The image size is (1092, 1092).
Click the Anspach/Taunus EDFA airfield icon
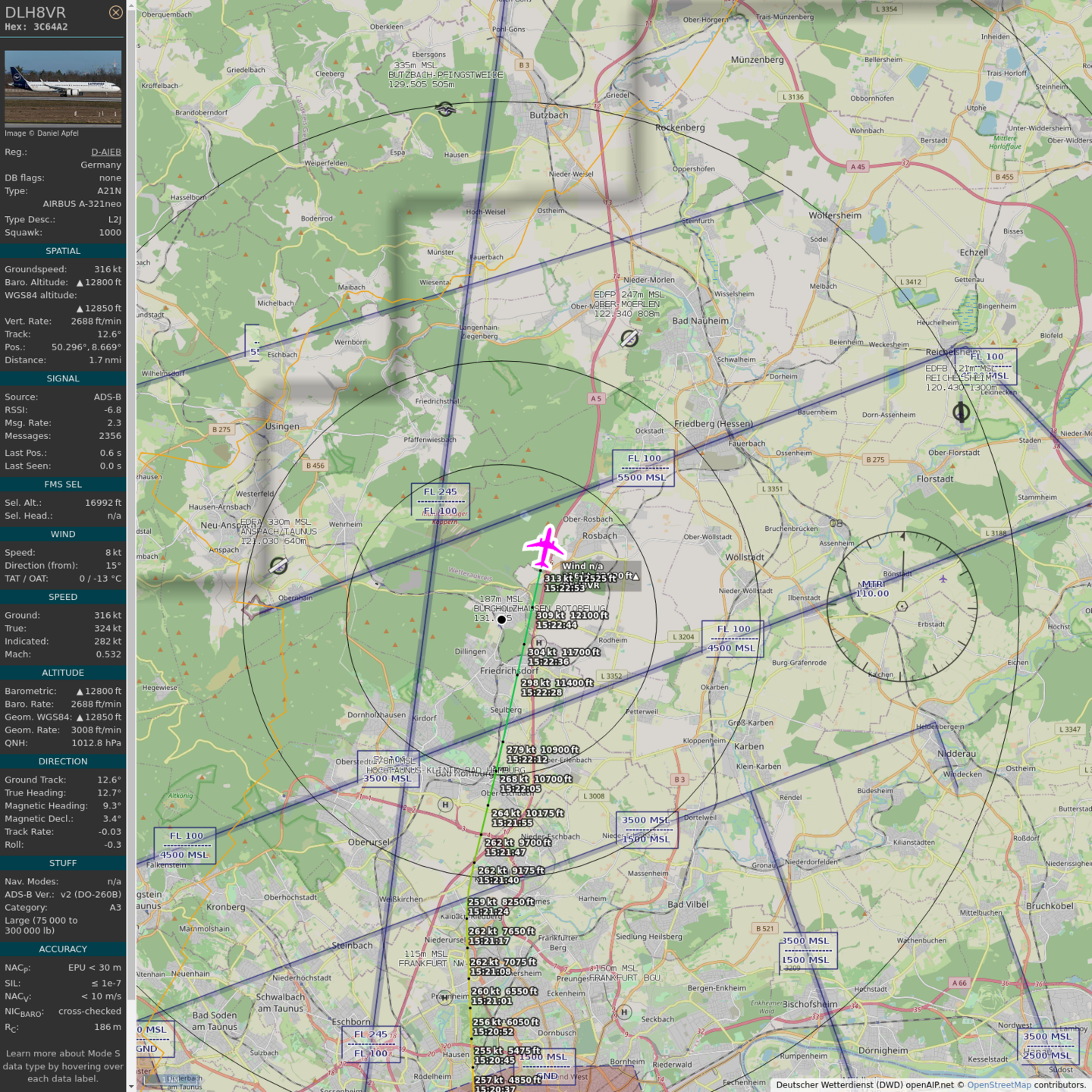tap(278, 566)
